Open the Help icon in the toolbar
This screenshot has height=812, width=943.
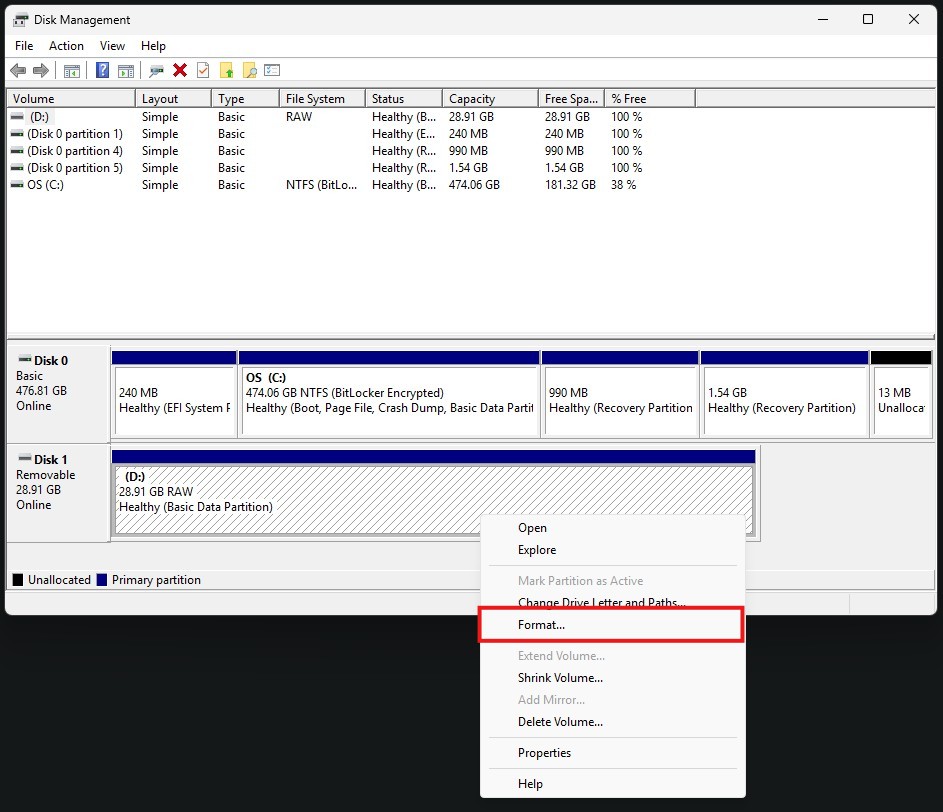pos(101,70)
